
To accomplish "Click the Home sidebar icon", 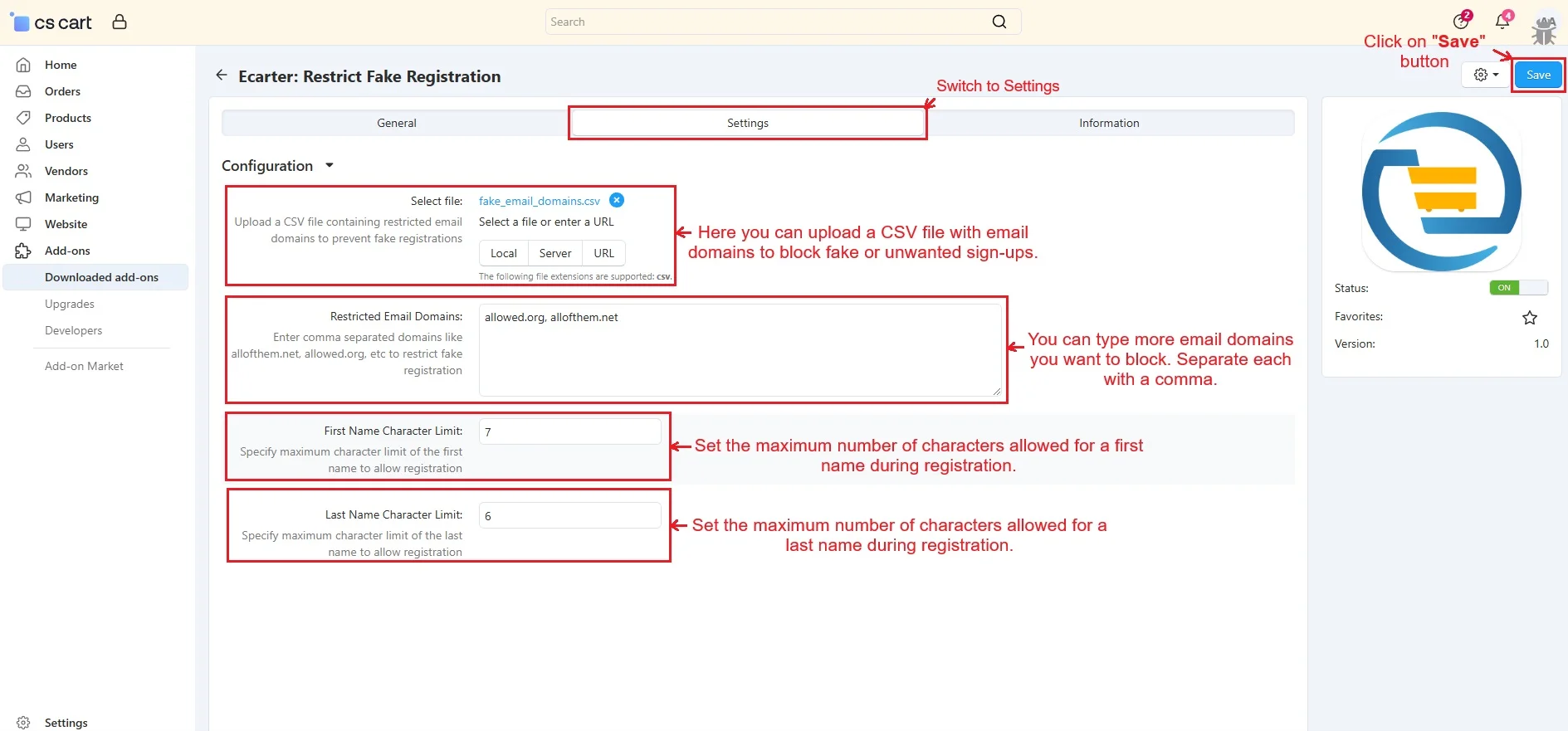I will coord(23,65).
